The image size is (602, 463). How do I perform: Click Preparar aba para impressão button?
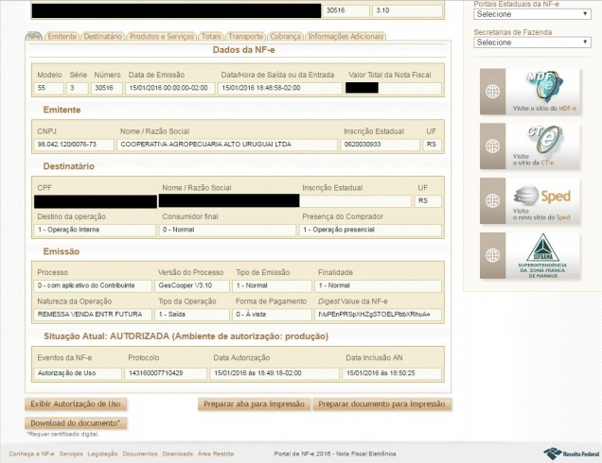[x=254, y=404]
